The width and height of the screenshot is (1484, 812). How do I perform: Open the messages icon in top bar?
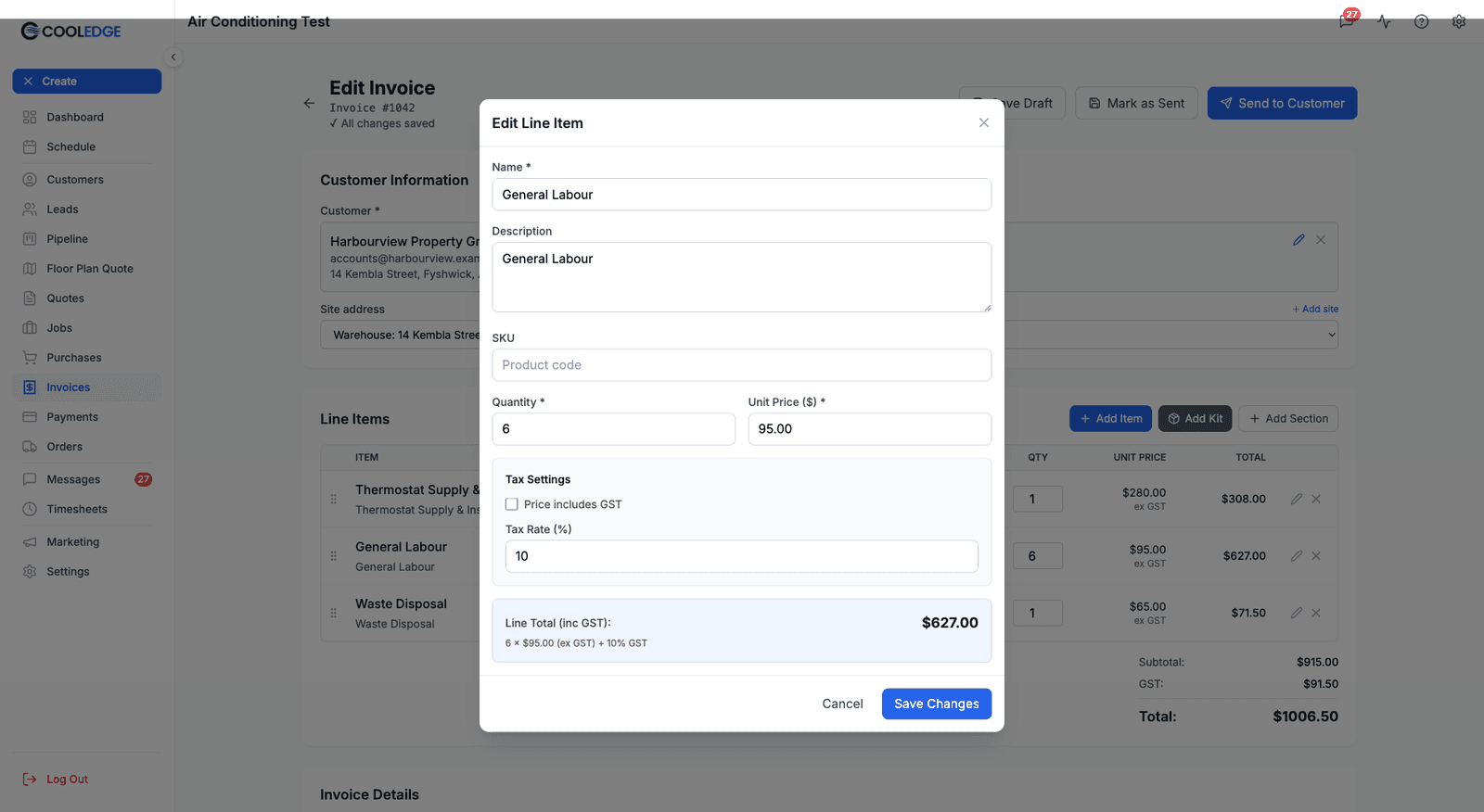coord(1347,20)
